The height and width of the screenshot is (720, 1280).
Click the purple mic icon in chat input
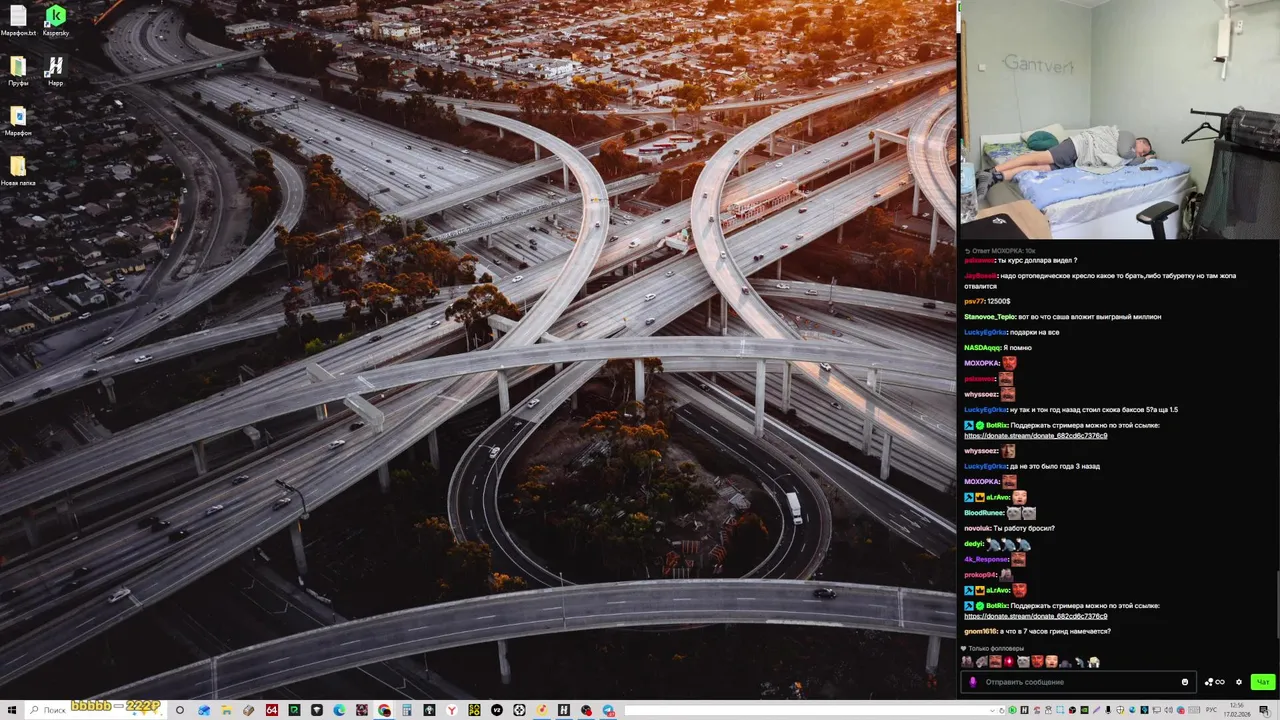pyautogui.click(x=972, y=682)
